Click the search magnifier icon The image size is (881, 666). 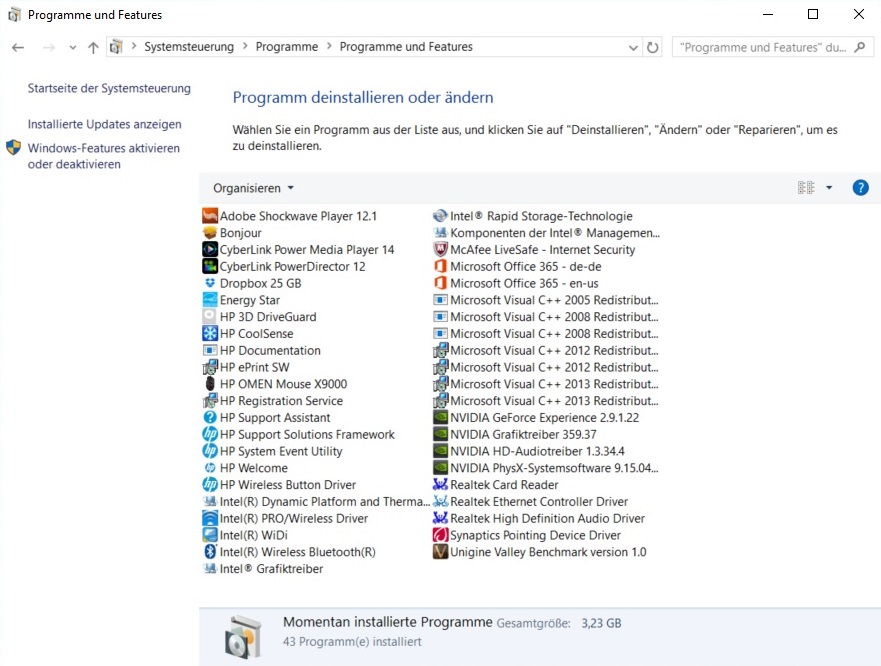pyautogui.click(x=860, y=47)
